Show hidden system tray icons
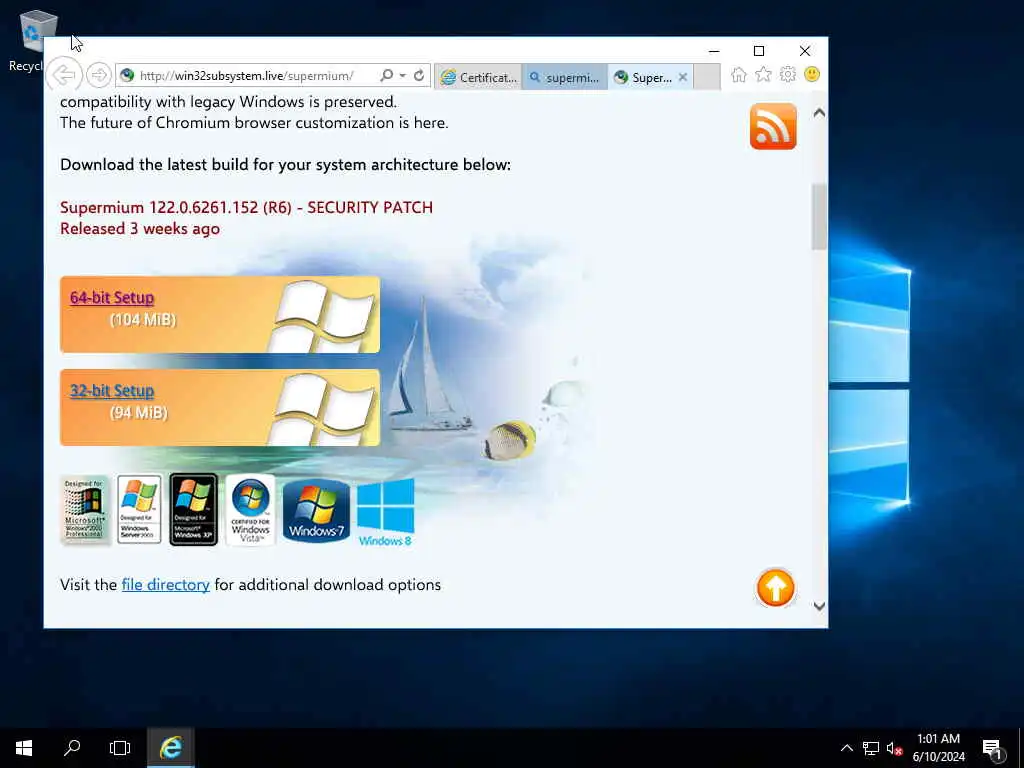This screenshot has width=1024, height=768. tap(846, 748)
